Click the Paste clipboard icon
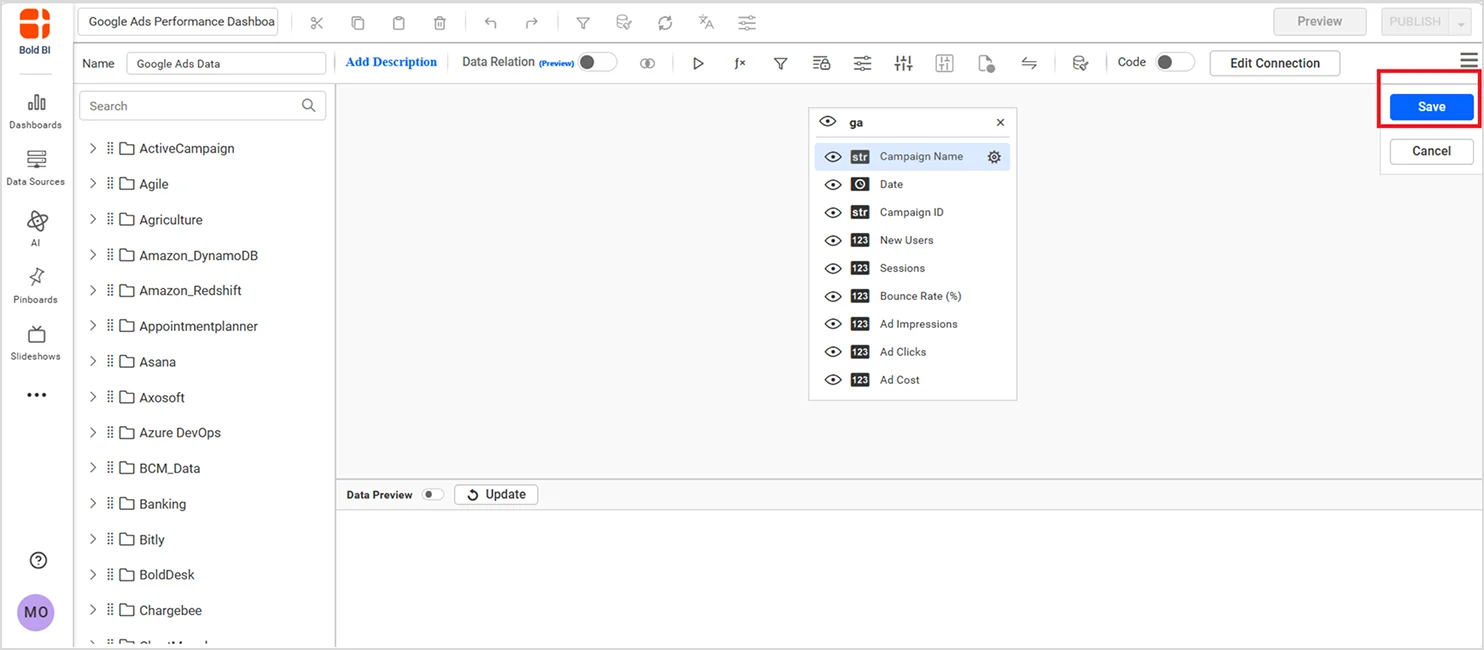Screen dimensions: 1484x650 pos(399,22)
